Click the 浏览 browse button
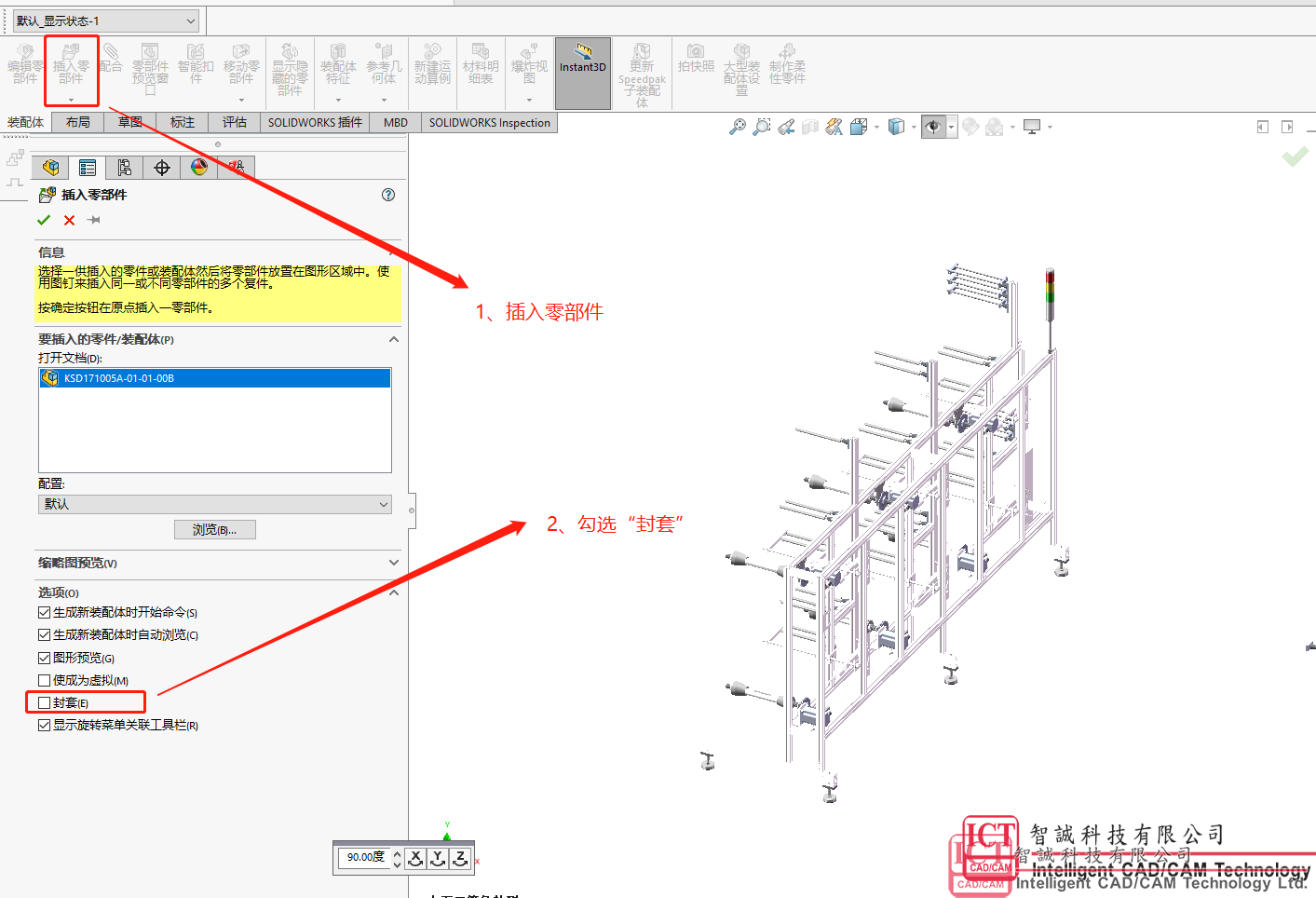1316x898 pixels. [x=214, y=529]
